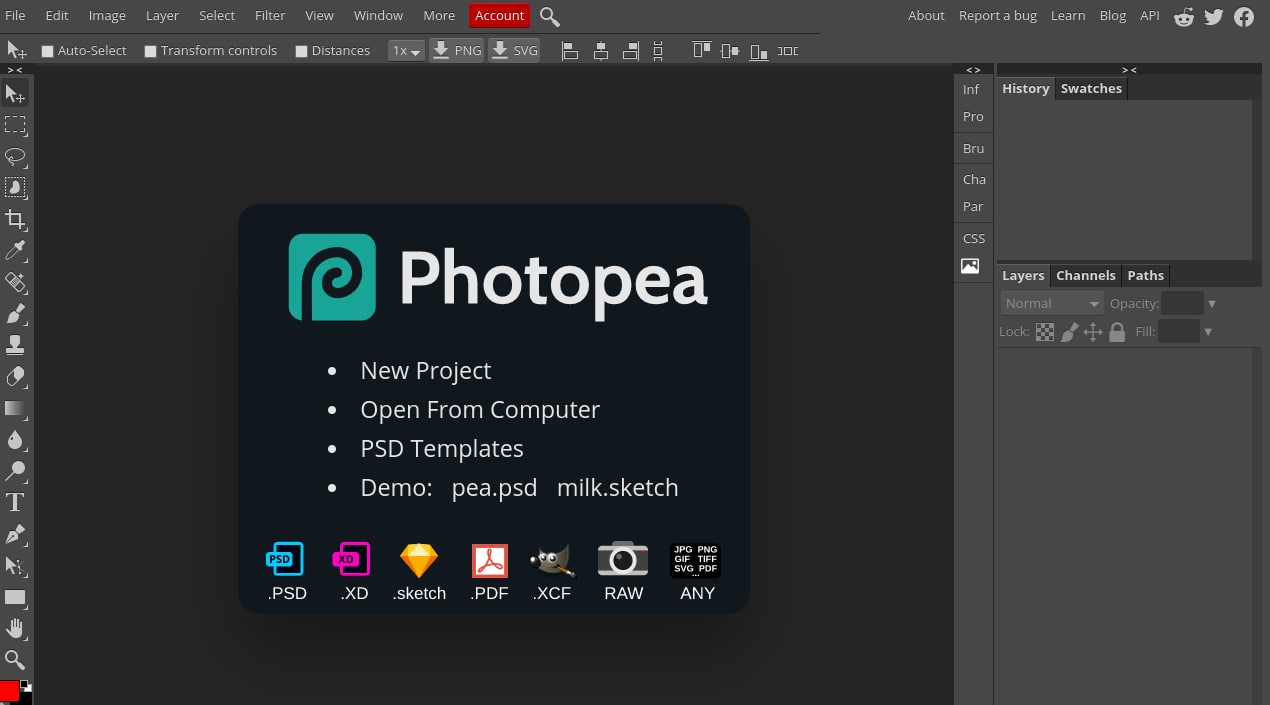1270x705 pixels.
Task: Select the Clone Stamp tool
Action: click(x=15, y=346)
